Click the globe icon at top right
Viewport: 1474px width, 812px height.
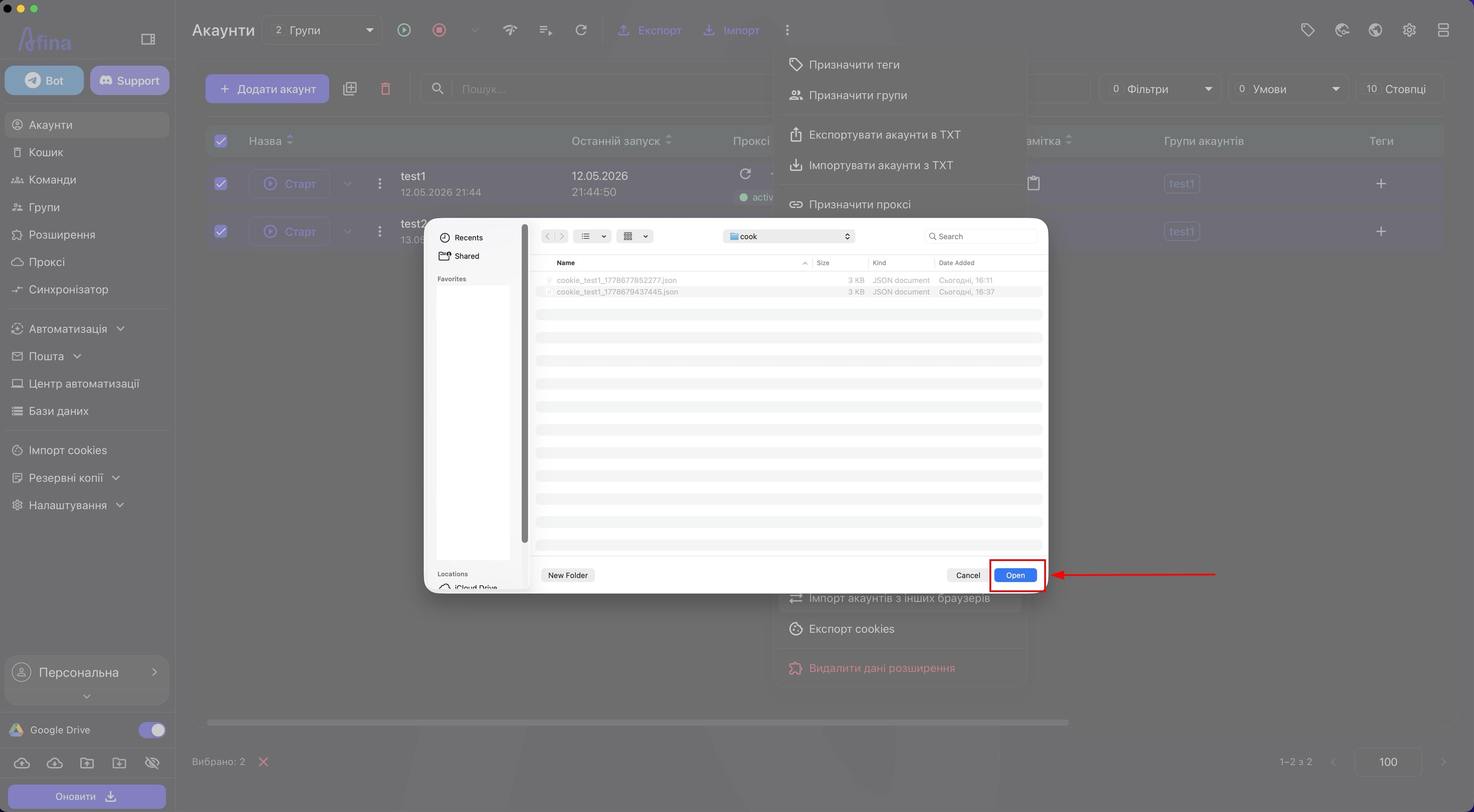pos(1376,30)
